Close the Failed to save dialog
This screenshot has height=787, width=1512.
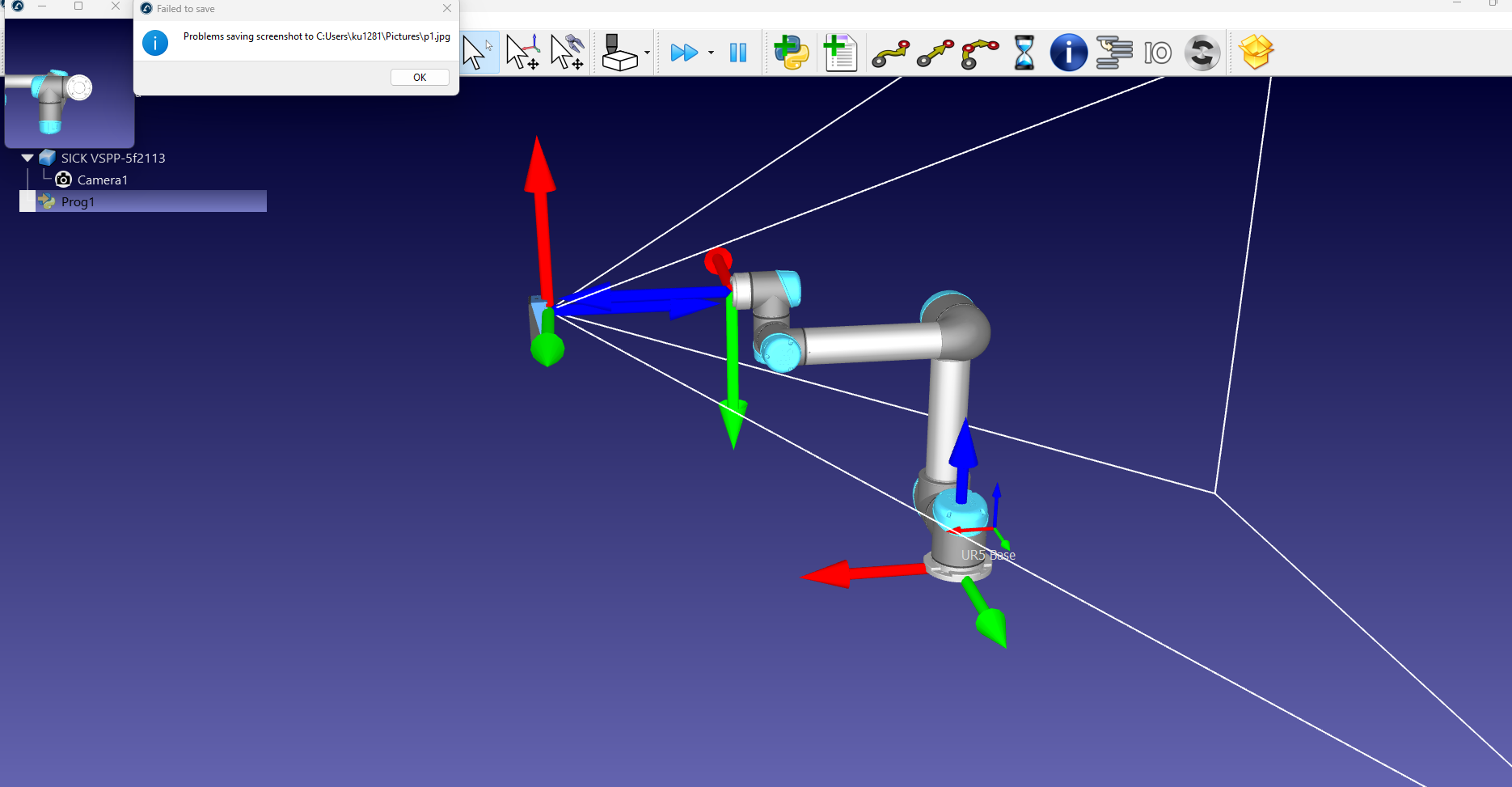pos(447,9)
